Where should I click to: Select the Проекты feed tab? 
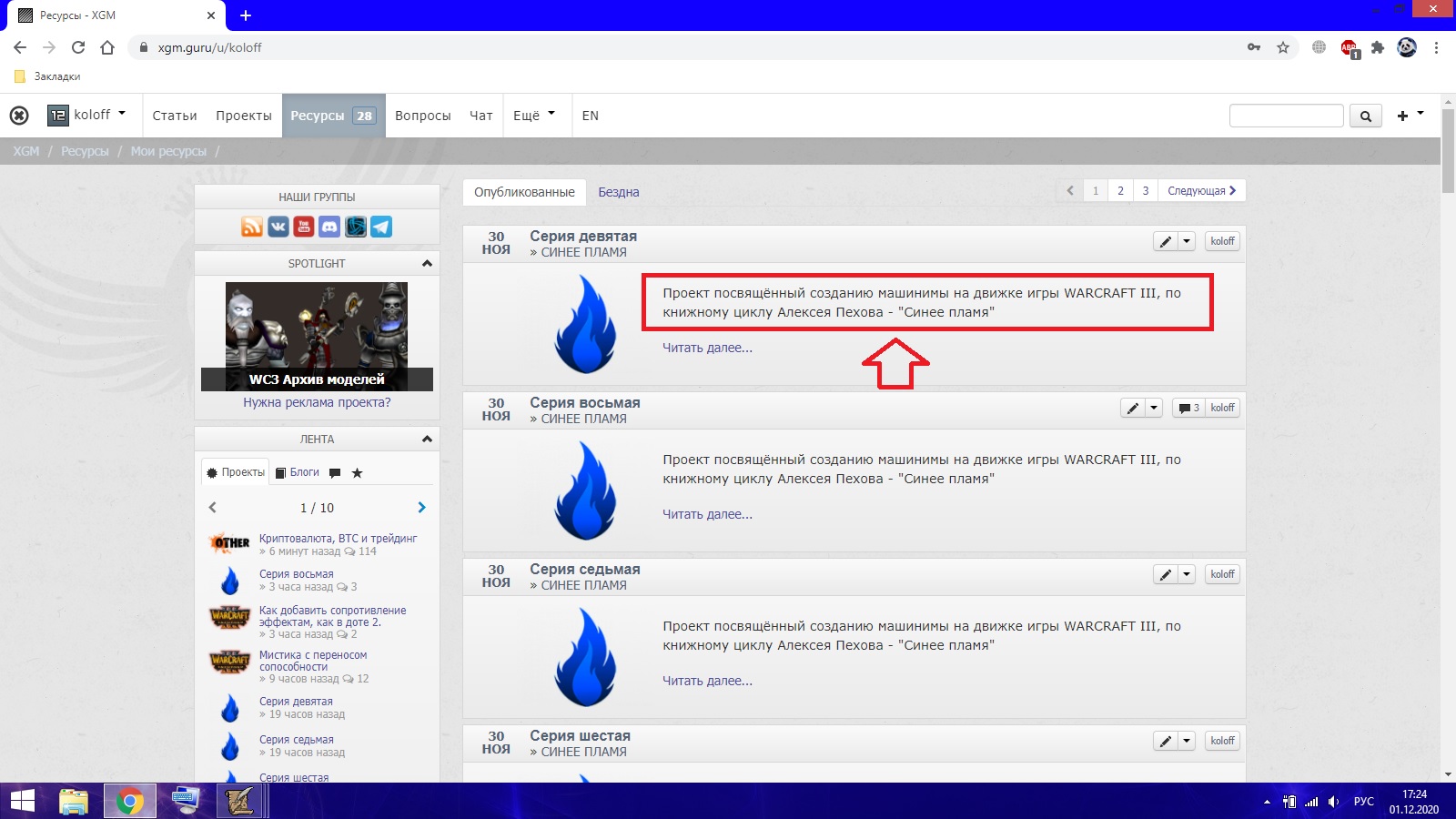click(236, 472)
